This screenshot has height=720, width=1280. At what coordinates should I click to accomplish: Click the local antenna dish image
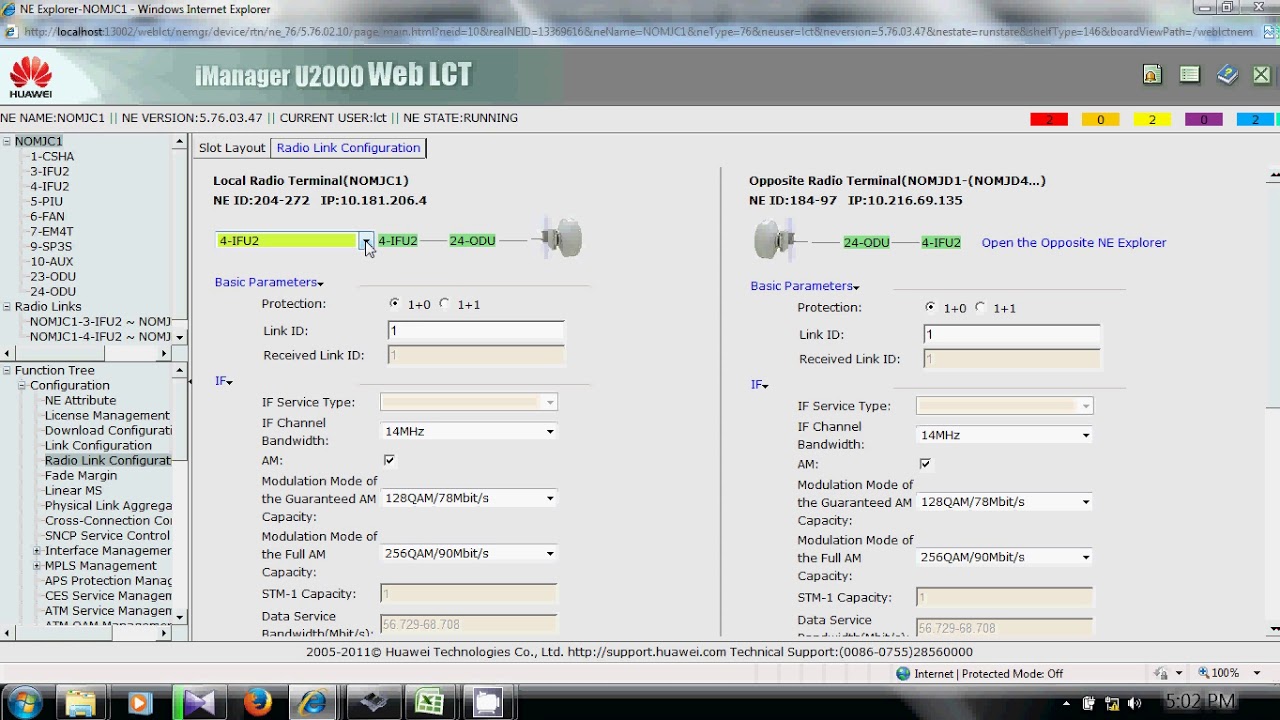561,239
